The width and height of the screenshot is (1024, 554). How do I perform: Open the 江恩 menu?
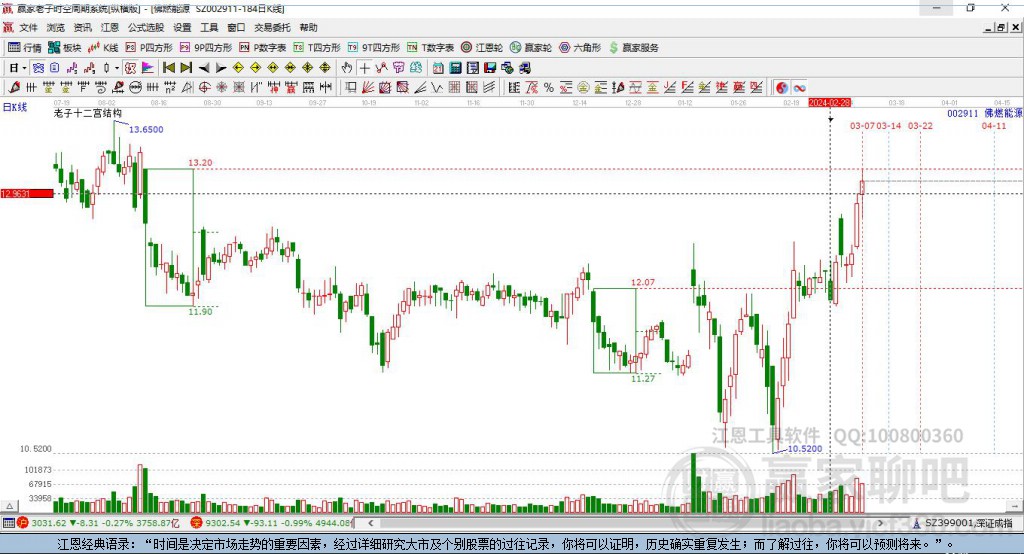[x=110, y=27]
